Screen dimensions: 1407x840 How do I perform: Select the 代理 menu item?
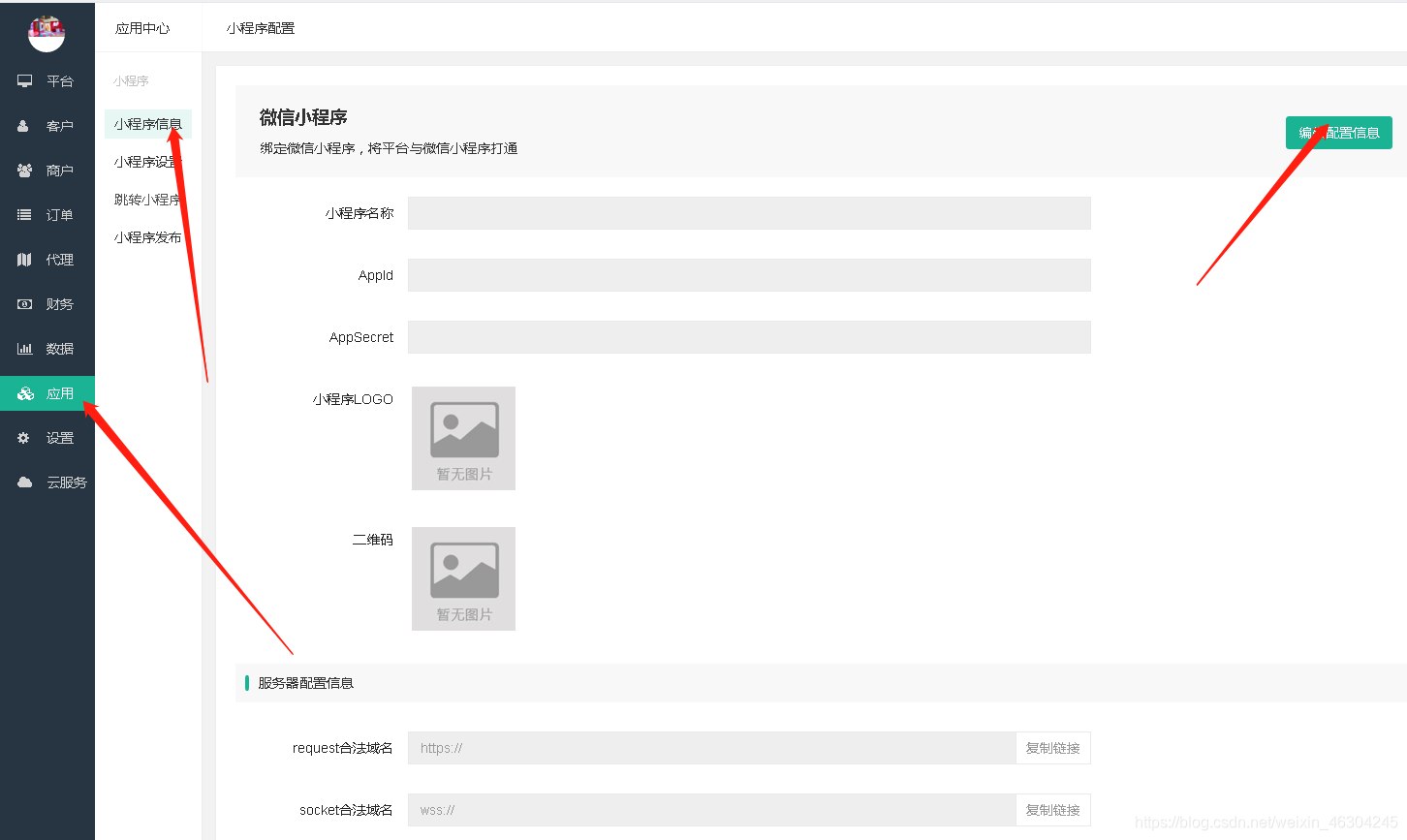point(47,260)
